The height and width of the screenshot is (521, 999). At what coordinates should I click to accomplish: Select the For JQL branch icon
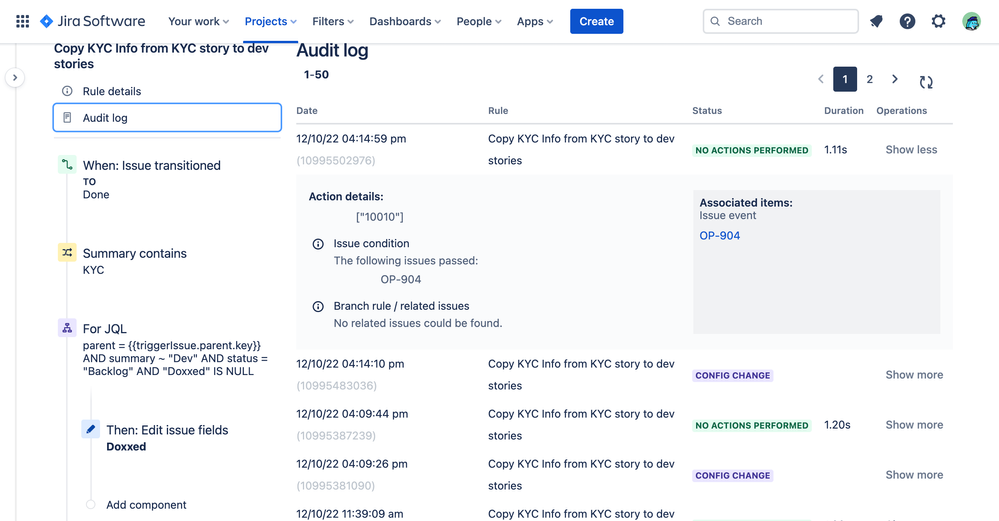point(67,328)
